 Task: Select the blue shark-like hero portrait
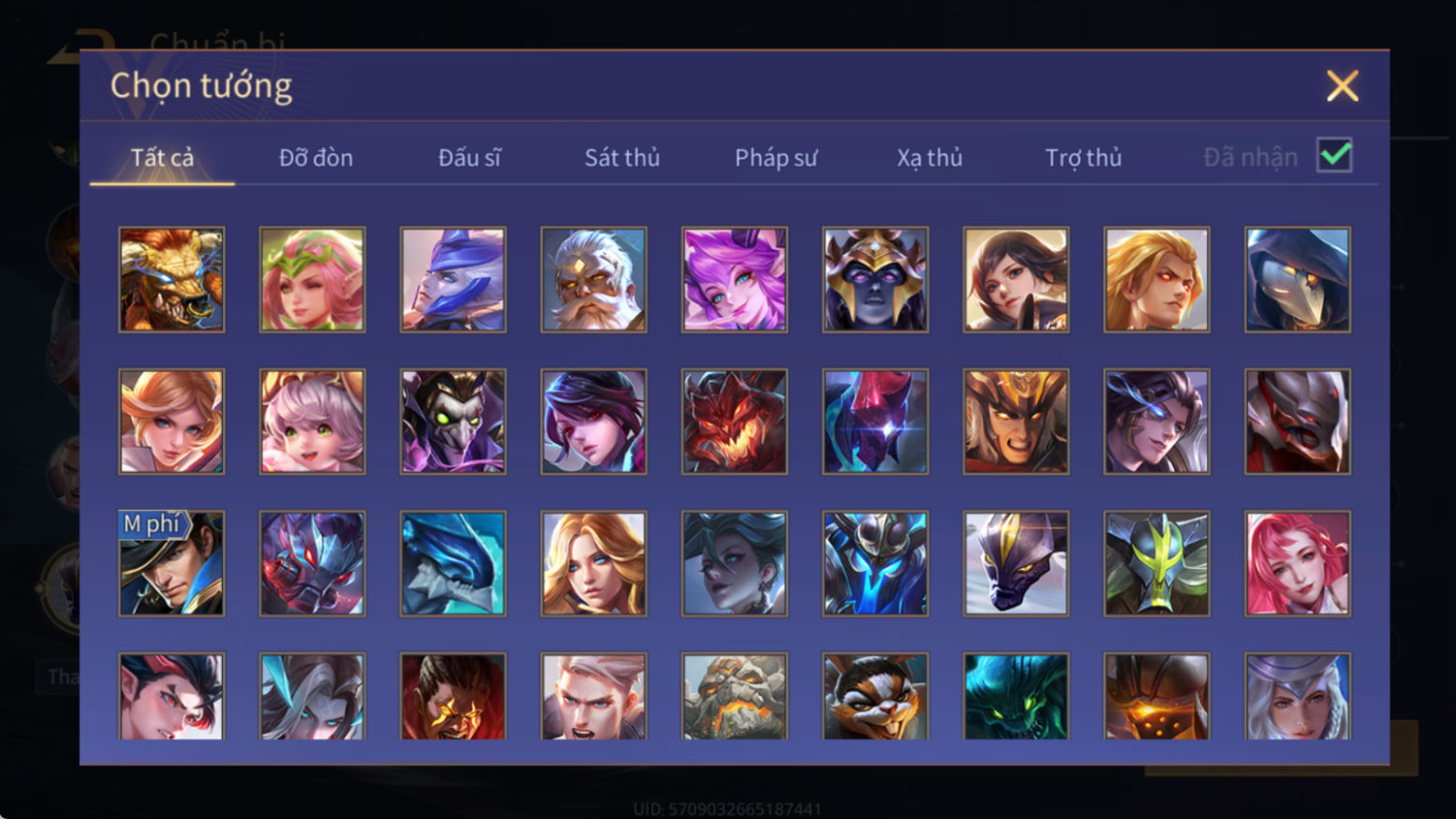453,563
